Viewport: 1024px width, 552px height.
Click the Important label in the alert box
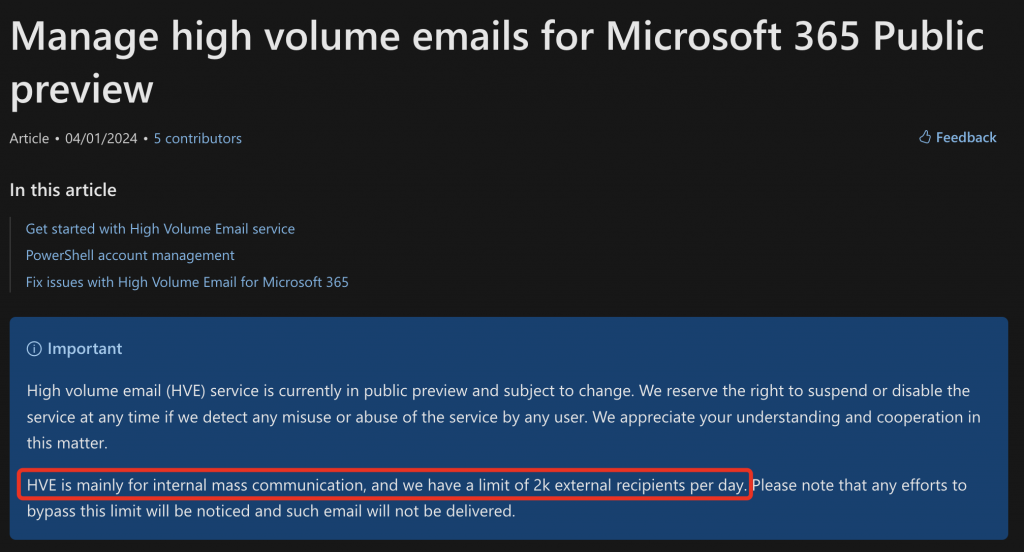click(85, 349)
